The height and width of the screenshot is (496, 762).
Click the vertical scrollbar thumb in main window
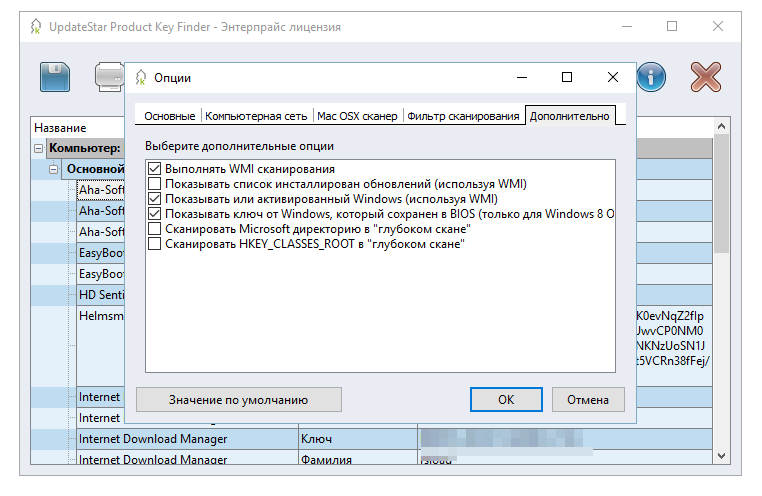[x=722, y=193]
